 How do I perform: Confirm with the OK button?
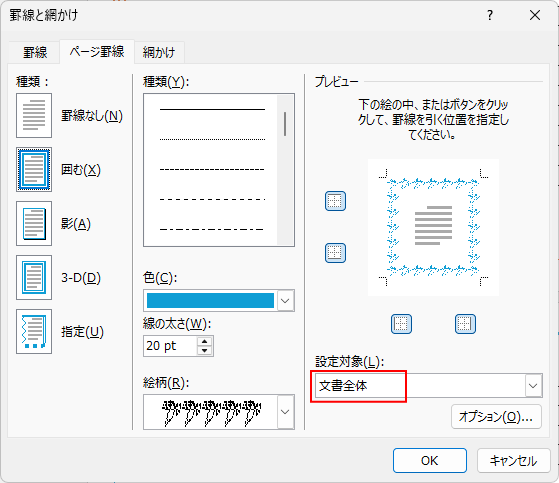[x=430, y=461]
